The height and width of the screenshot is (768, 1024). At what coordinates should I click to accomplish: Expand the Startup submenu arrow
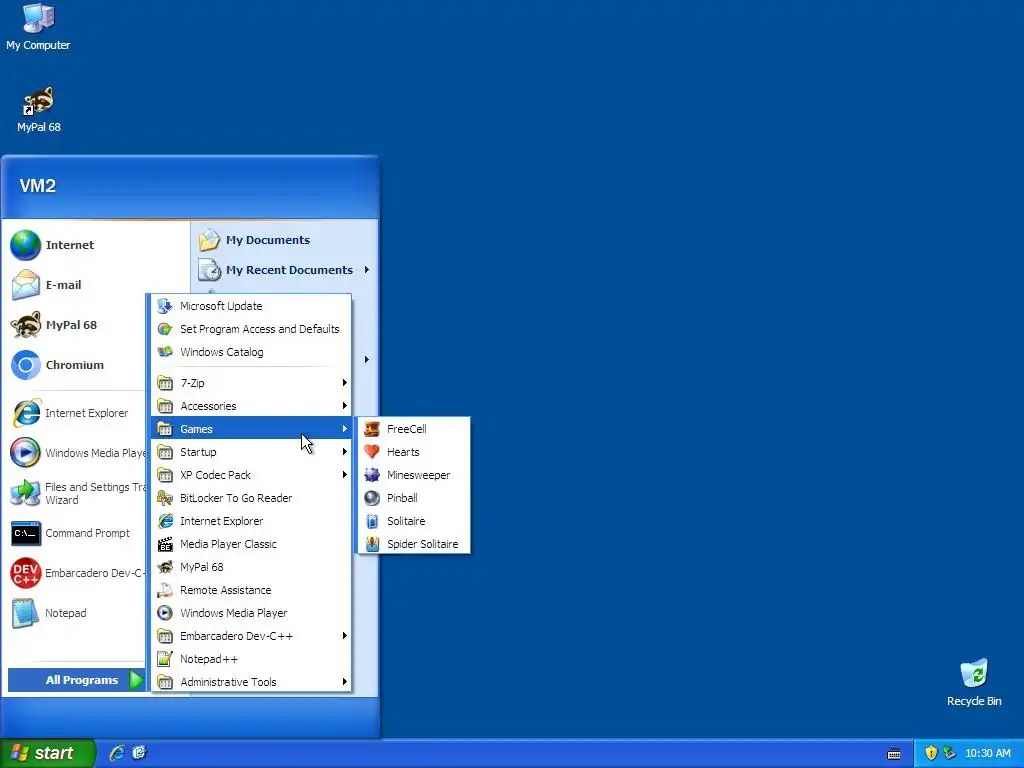coord(344,452)
